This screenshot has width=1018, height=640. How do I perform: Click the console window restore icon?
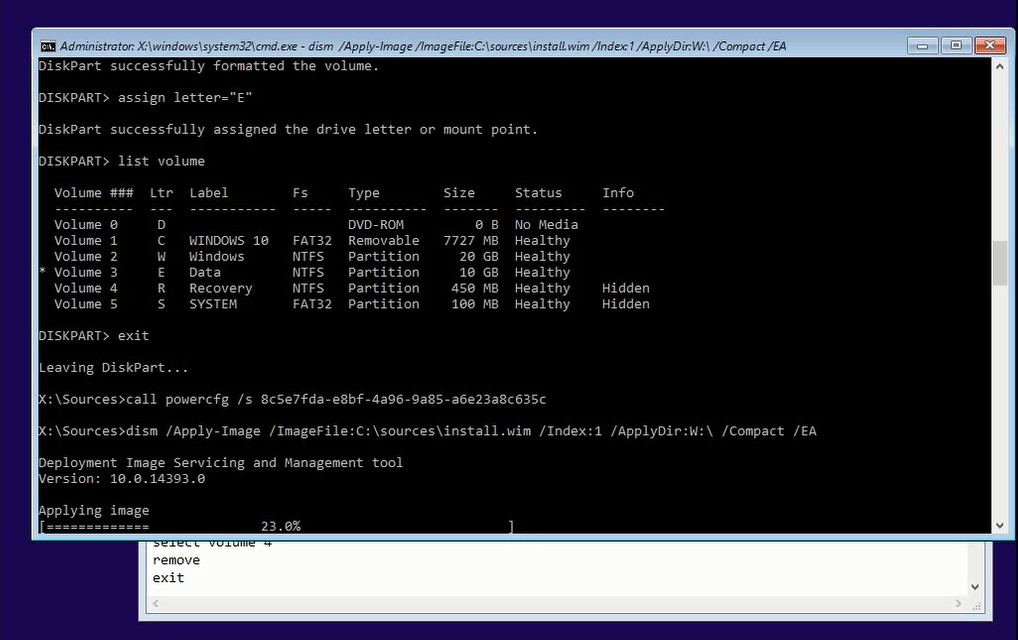(955, 45)
